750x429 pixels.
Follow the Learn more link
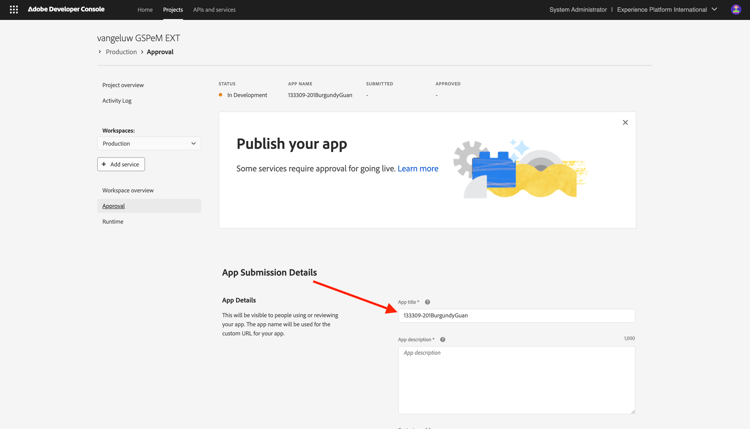pos(418,168)
